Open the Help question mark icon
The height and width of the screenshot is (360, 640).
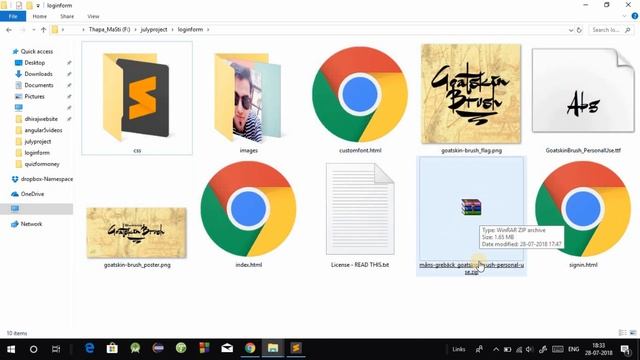[x=635, y=16]
